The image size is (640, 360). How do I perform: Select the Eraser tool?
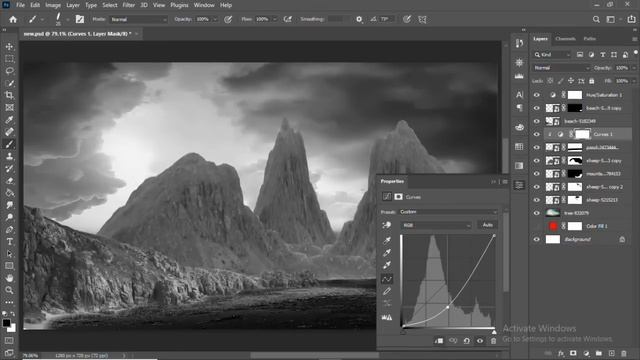(9, 181)
